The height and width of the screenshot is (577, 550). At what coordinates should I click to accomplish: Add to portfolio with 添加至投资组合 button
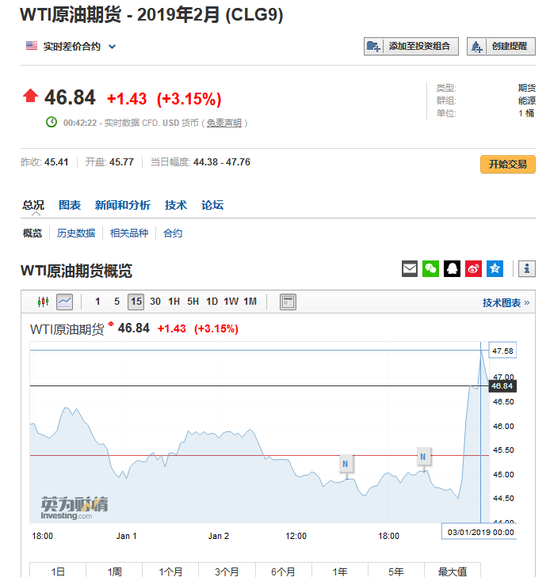click(411, 46)
